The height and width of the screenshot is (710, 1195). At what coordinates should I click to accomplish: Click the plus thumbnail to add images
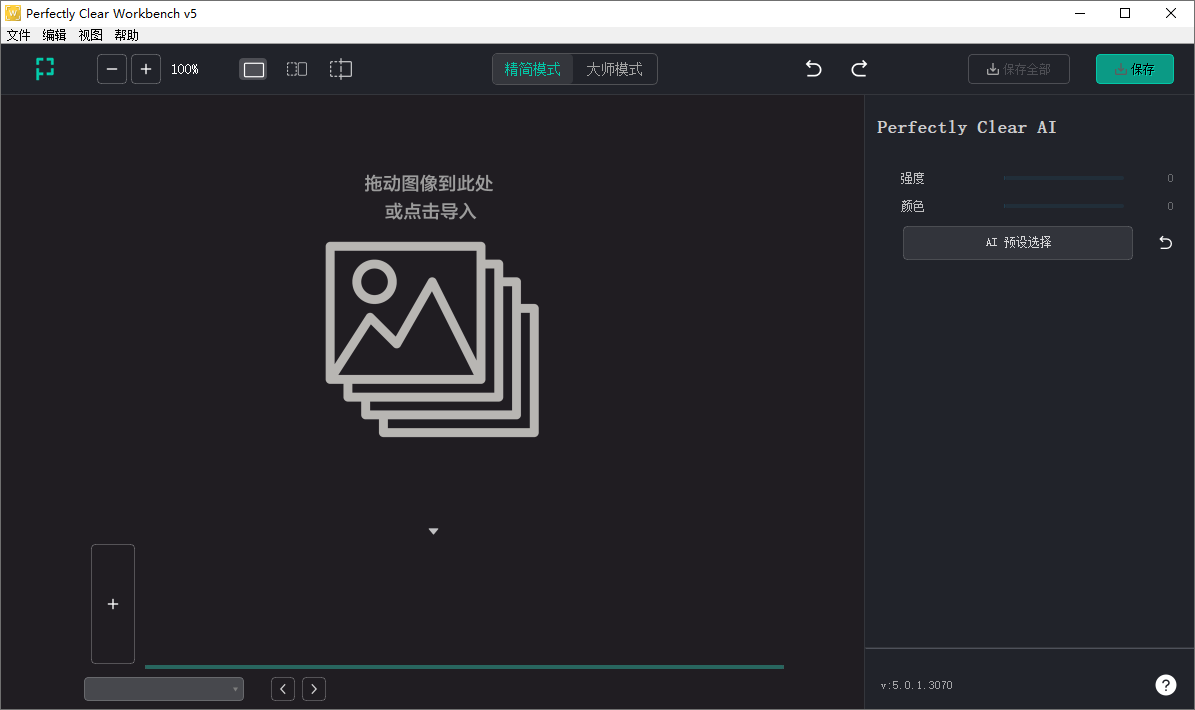[x=112, y=604]
